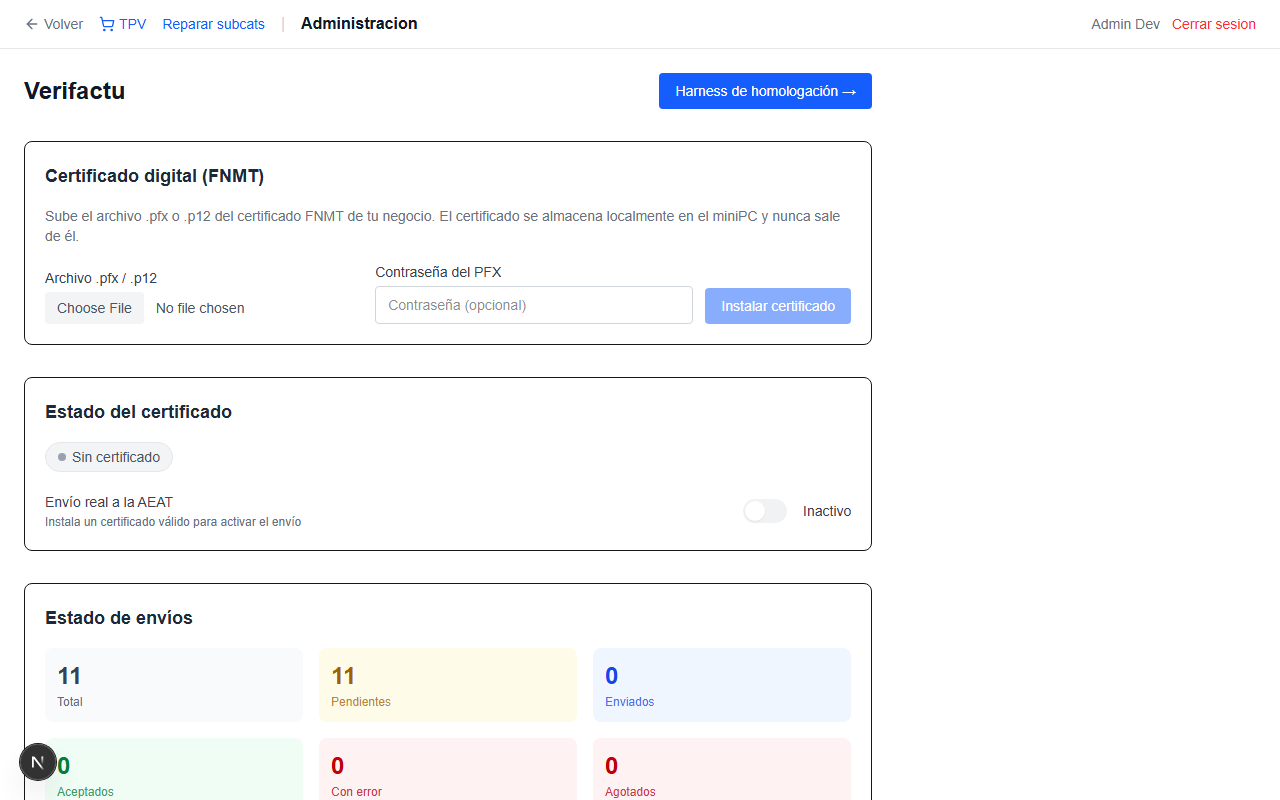Click the shopping cart TPV icon
The image size is (1280, 800).
tap(107, 24)
